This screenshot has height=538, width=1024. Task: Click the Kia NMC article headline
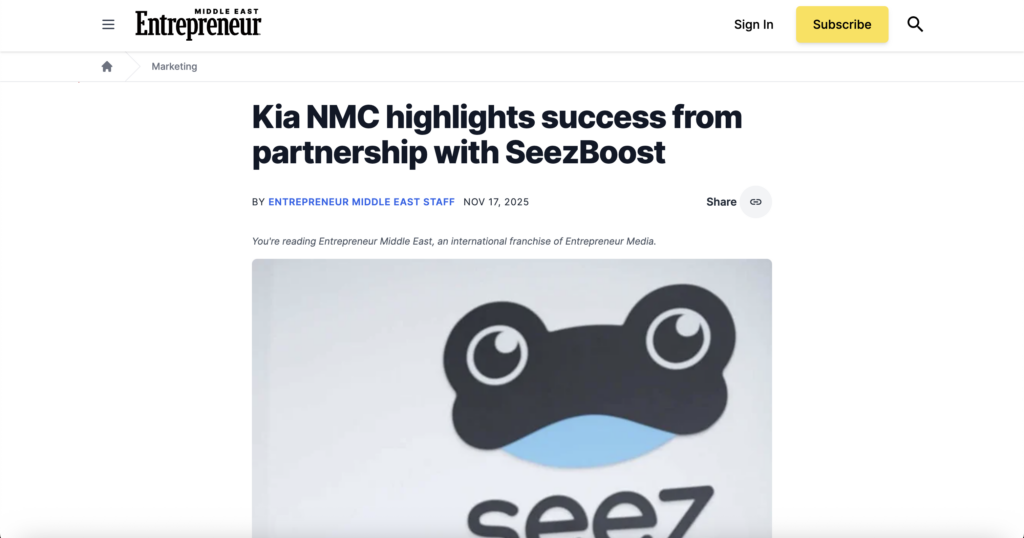pos(497,134)
